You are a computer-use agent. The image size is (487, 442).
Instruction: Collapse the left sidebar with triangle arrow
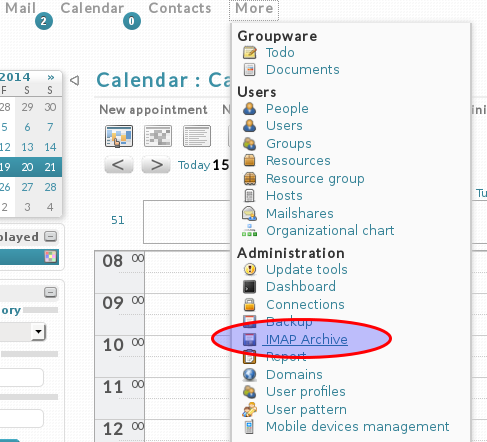[x=75, y=80]
